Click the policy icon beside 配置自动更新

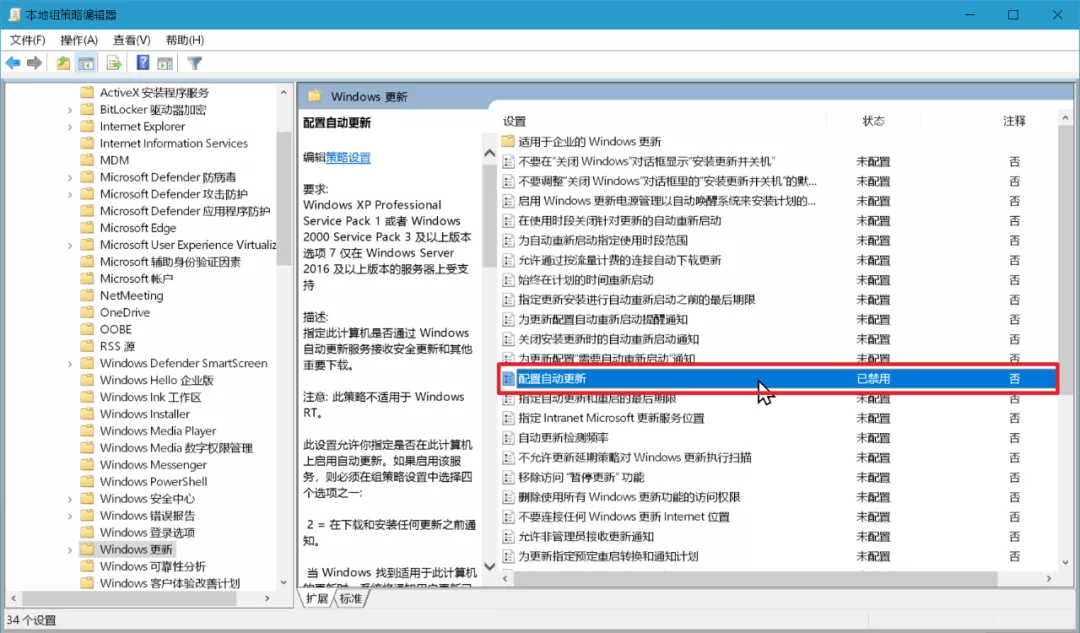pos(508,379)
